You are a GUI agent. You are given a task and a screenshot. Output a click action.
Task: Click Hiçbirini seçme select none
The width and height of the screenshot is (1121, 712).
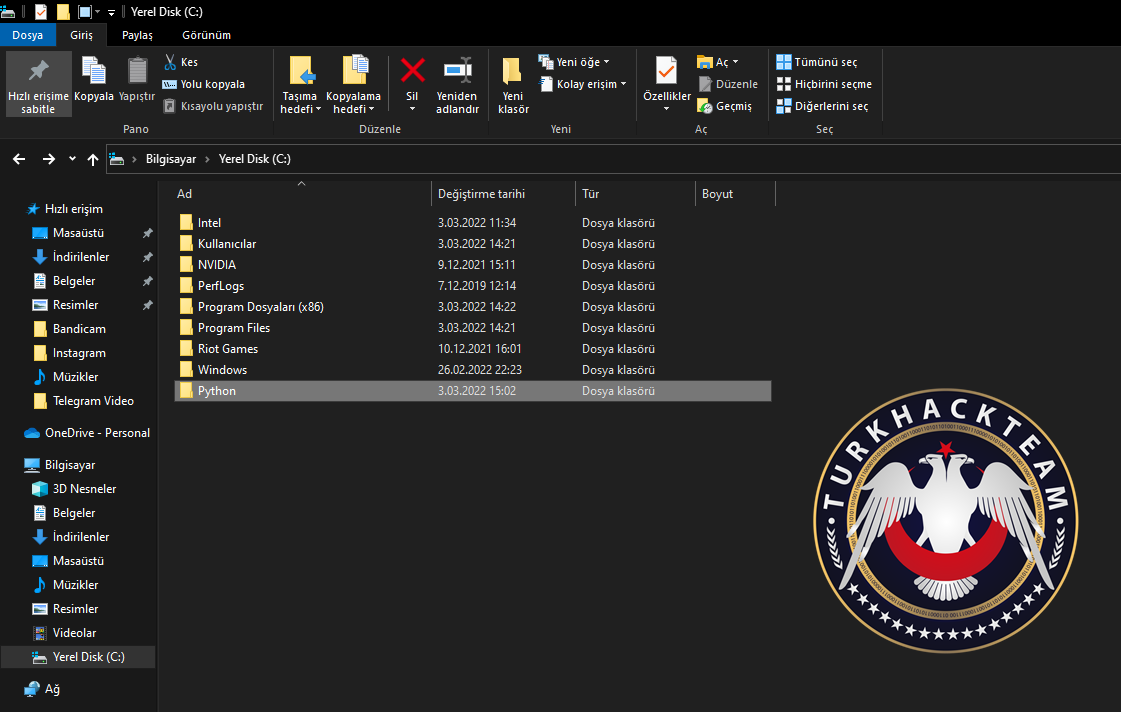pos(824,84)
